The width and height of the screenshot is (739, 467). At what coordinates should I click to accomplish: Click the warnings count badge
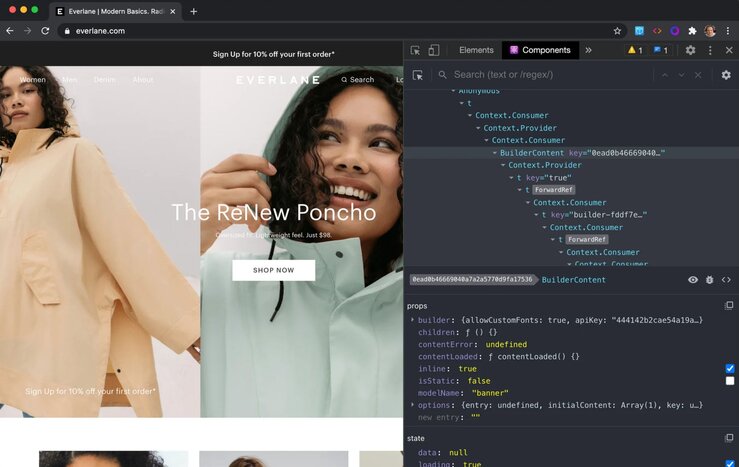pyautogui.click(x=635, y=50)
